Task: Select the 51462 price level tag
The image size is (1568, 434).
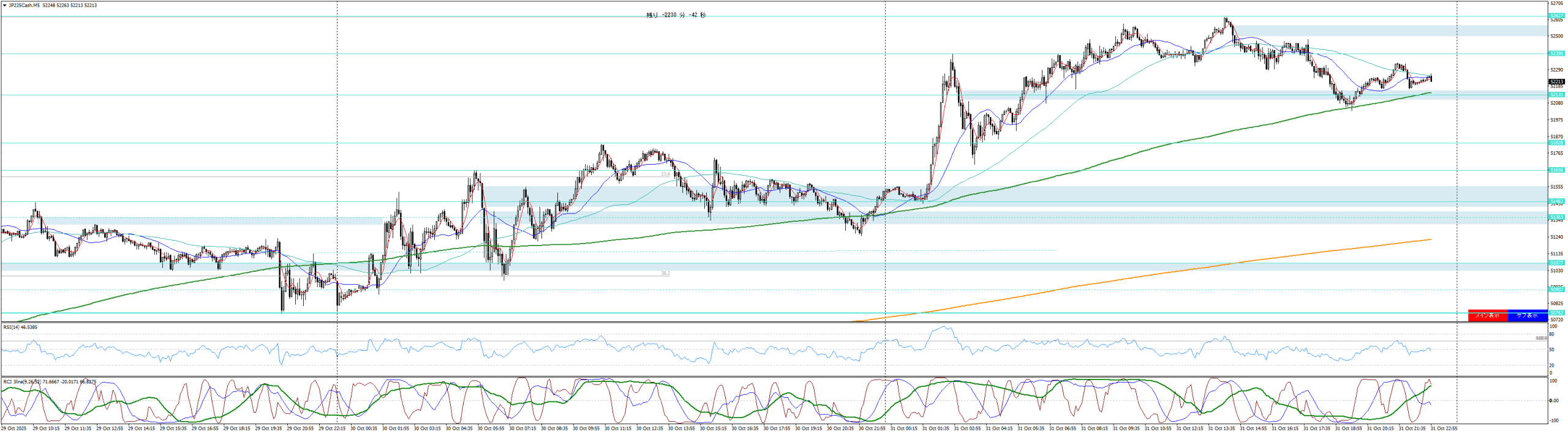Action: pyautogui.click(x=1556, y=201)
